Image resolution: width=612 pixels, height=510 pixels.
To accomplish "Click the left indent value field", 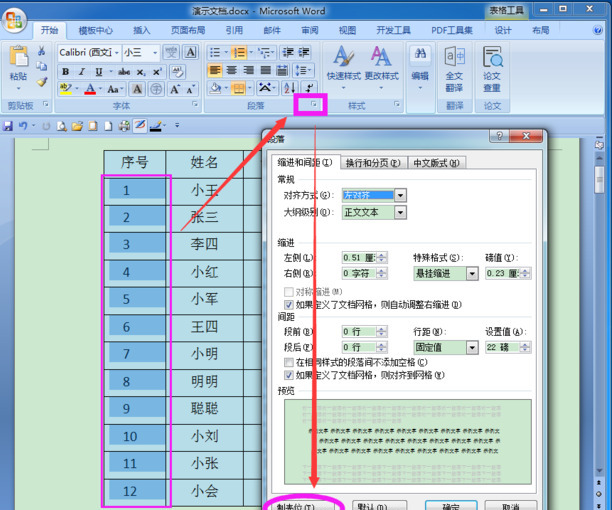I will click(359, 258).
